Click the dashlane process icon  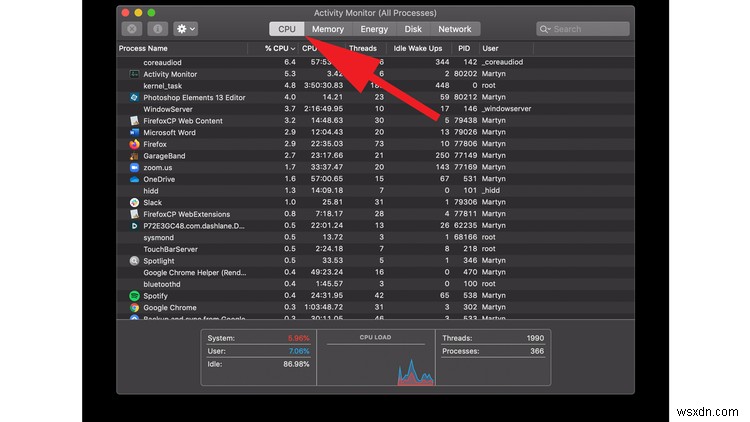(134, 226)
